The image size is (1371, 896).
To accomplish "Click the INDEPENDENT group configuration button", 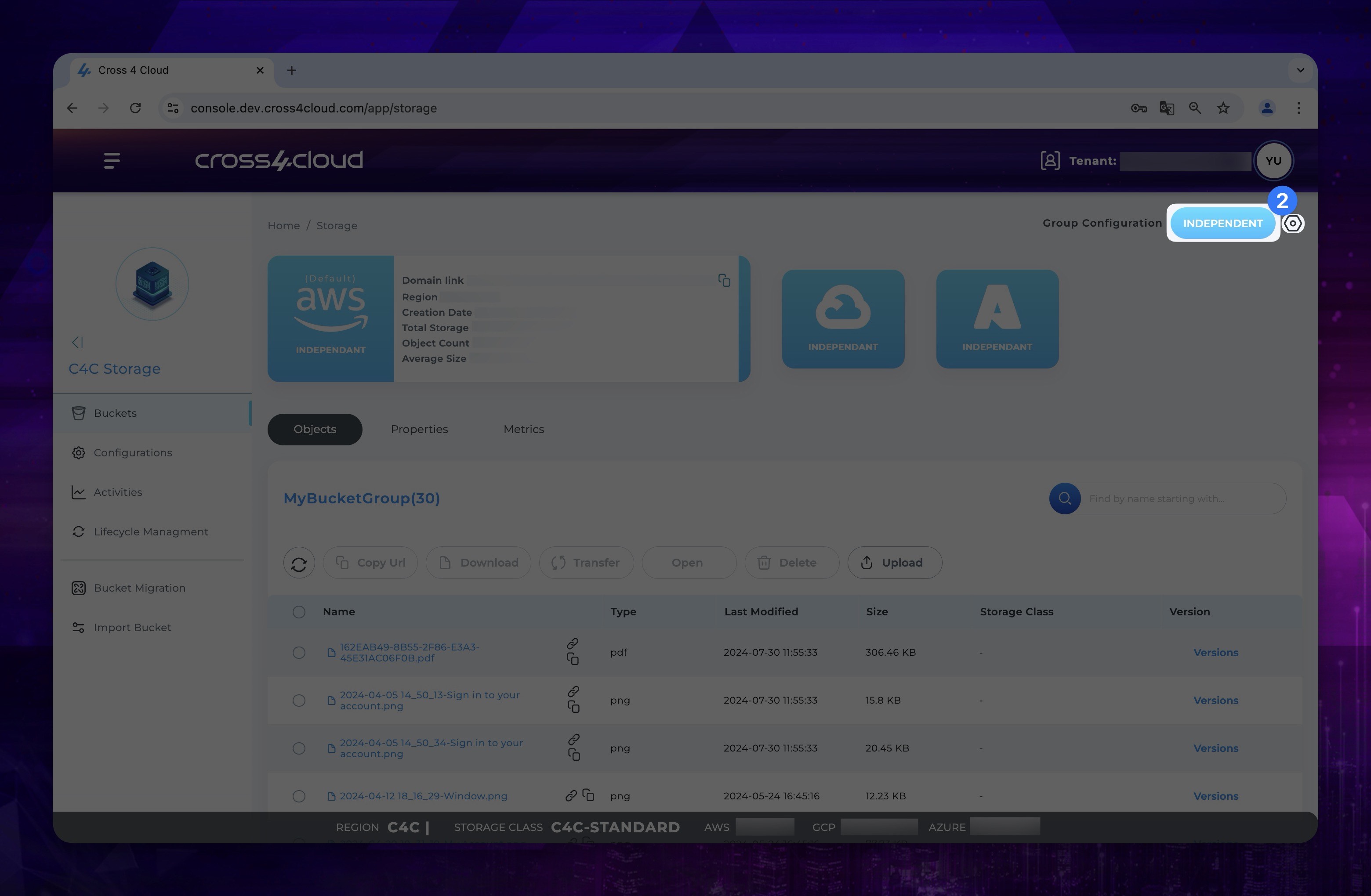I will tap(1222, 224).
